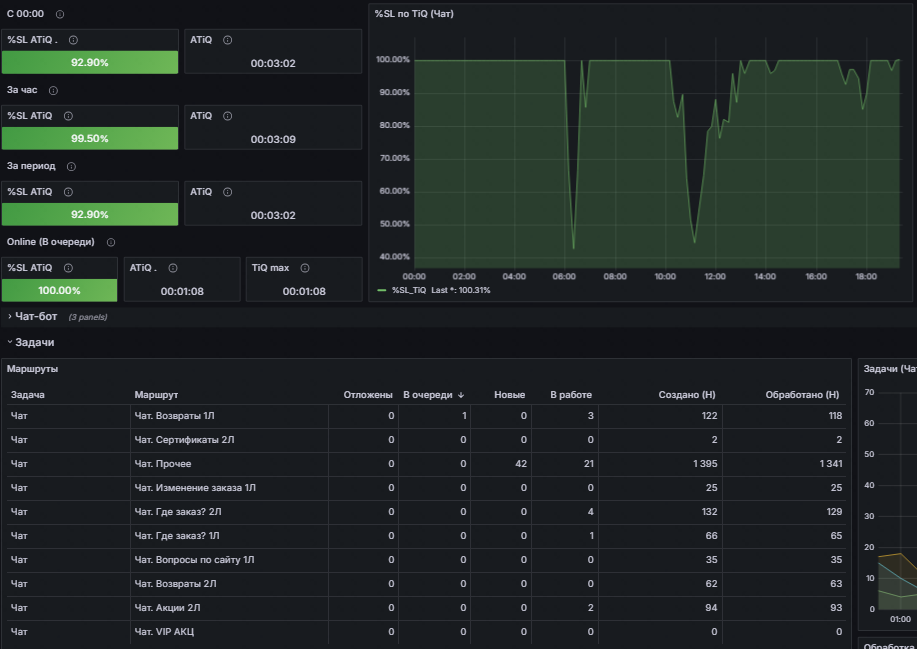Screen dimensions: 917x649
Task: Click info icon on 'ATiQ .' online panel
Action: [x=173, y=268]
